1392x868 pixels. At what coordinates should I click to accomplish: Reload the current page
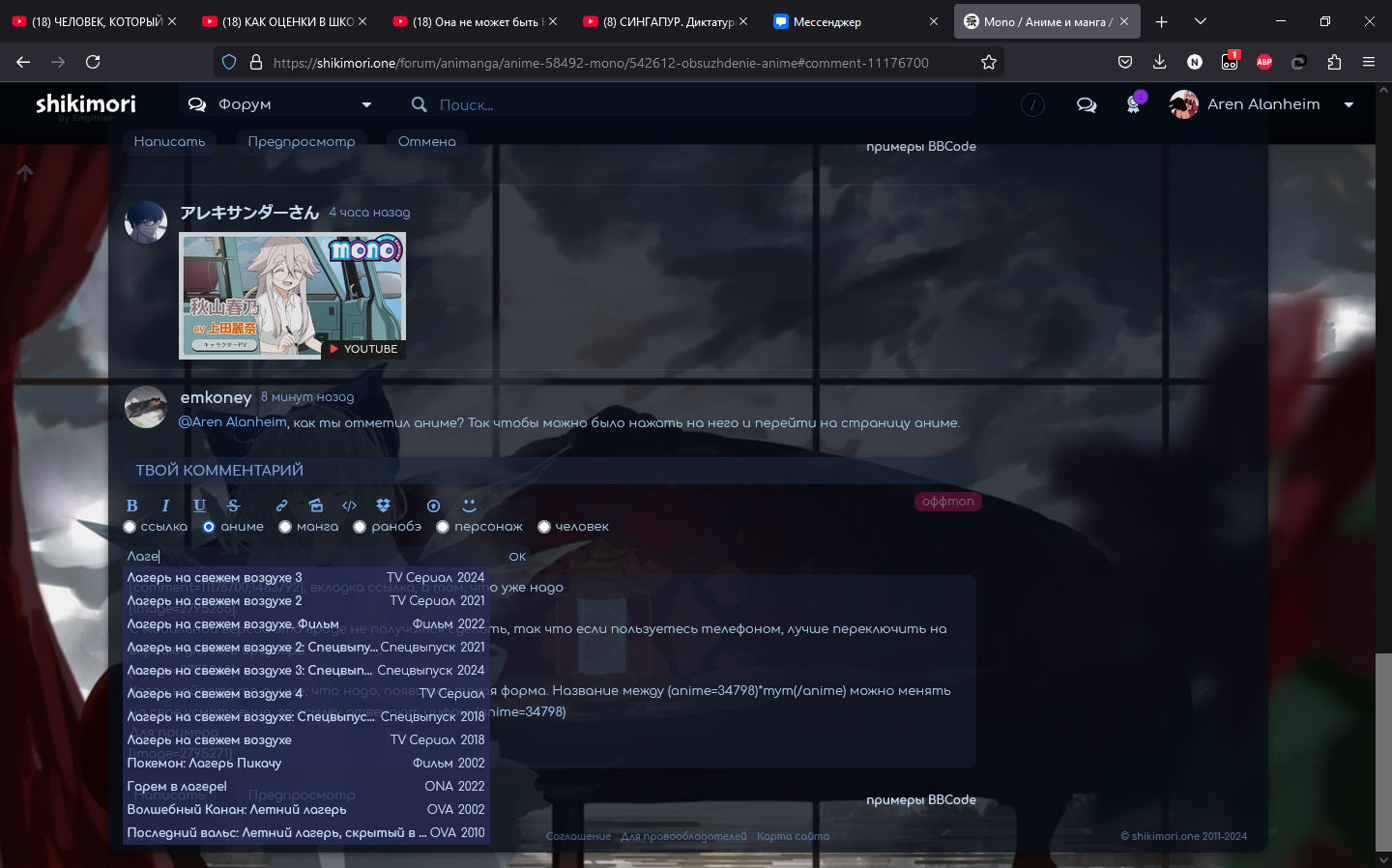[x=93, y=62]
